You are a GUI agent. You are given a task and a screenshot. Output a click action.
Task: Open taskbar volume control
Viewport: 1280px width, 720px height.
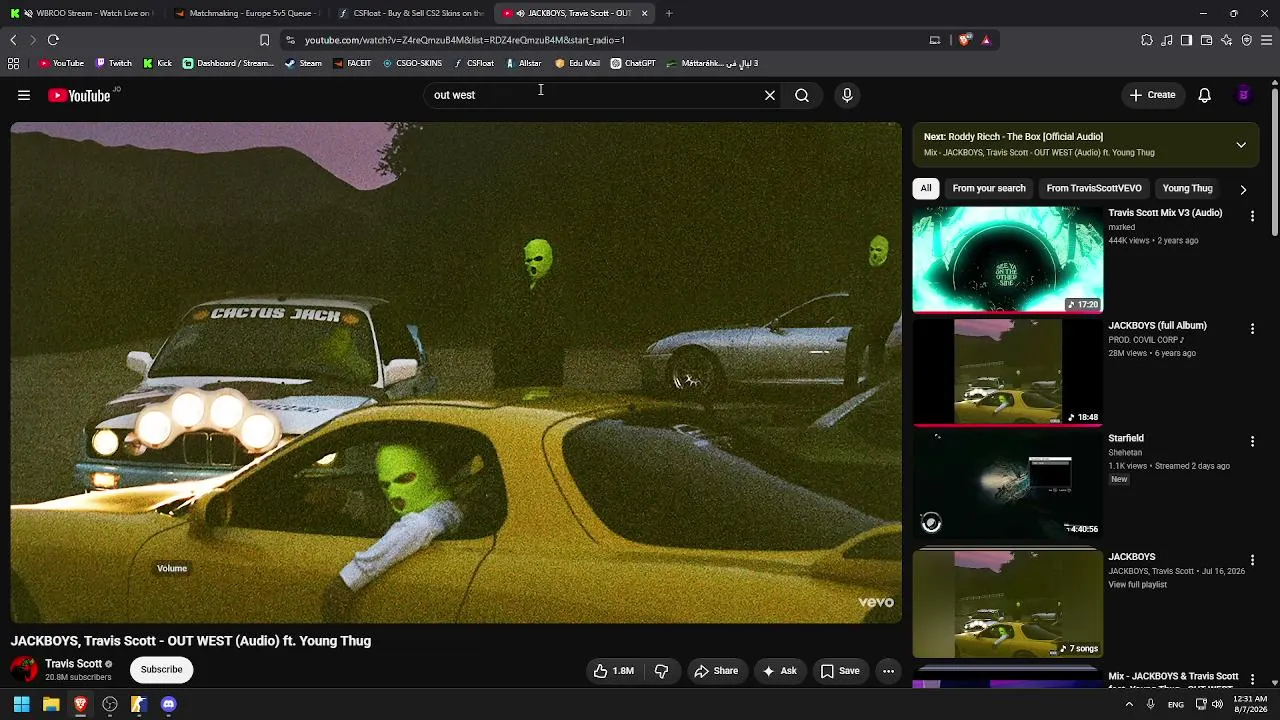point(1217,704)
